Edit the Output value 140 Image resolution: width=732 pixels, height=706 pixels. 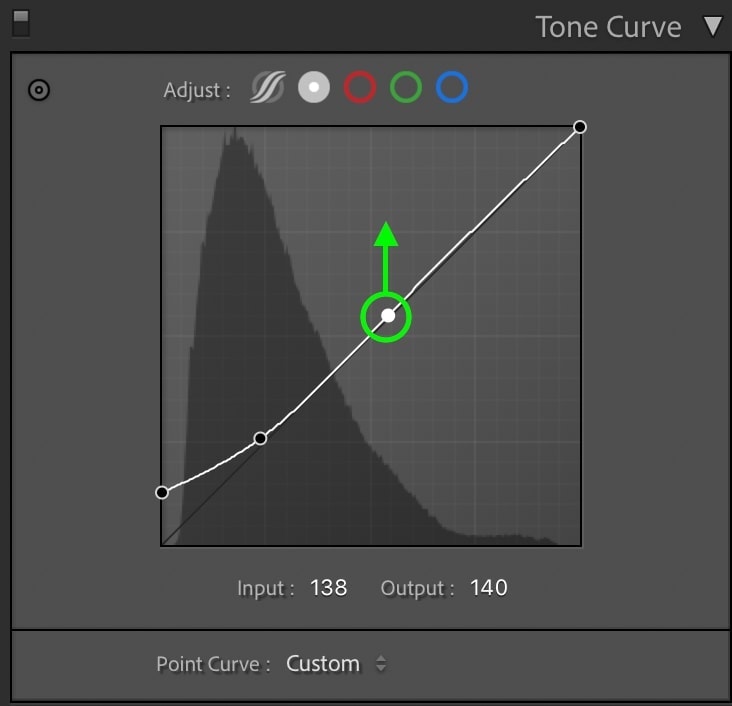point(488,587)
